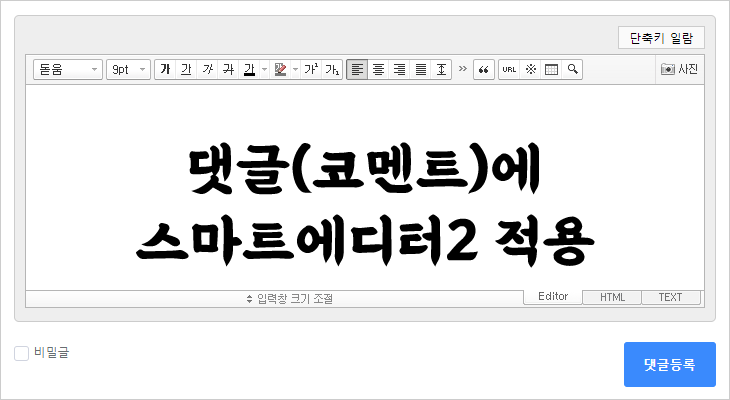The height and width of the screenshot is (400, 730).
Task: Click the 댓글등록 submit button
Action: [x=669, y=364]
